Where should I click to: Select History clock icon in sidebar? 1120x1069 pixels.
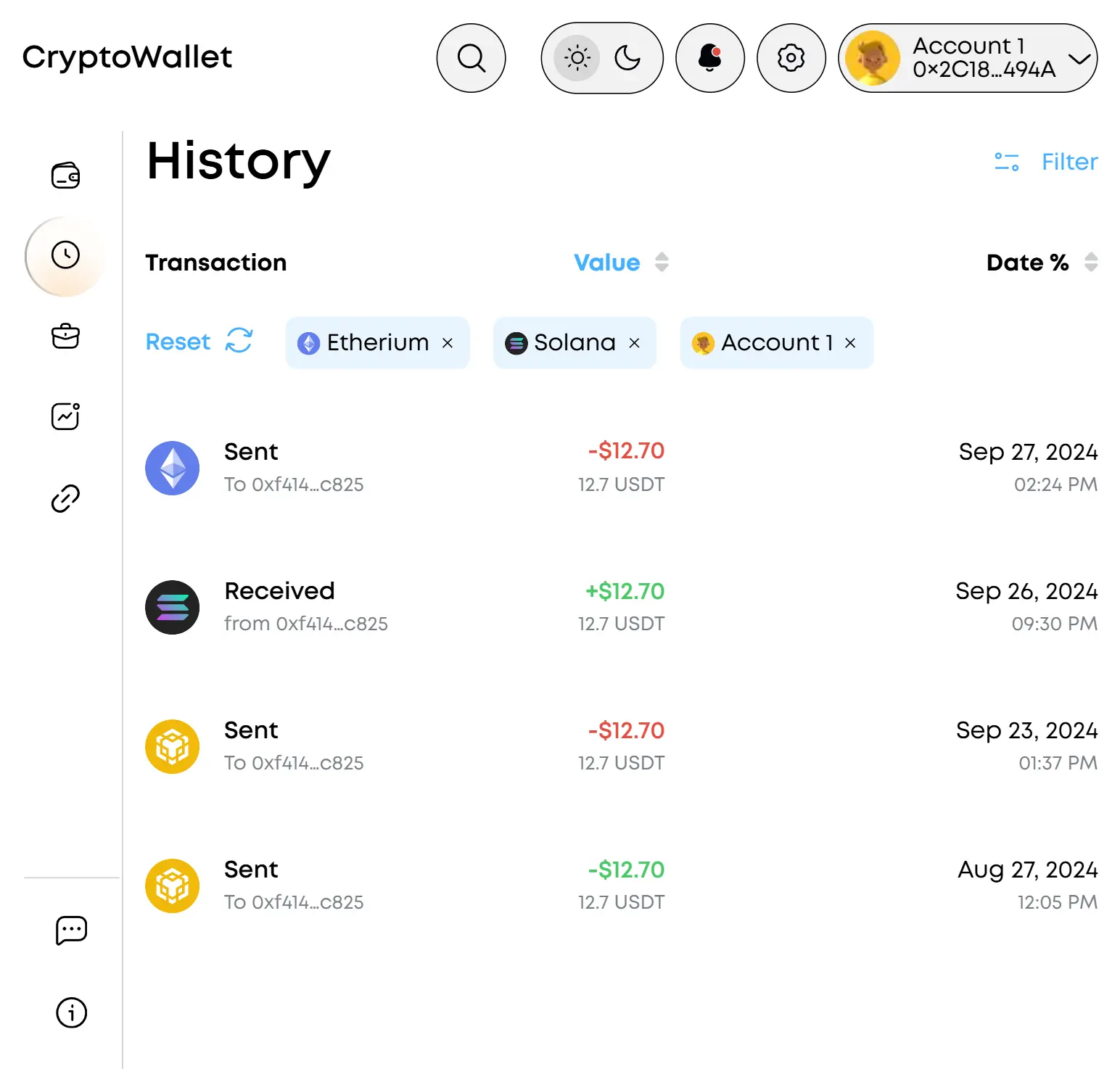click(x=65, y=255)
